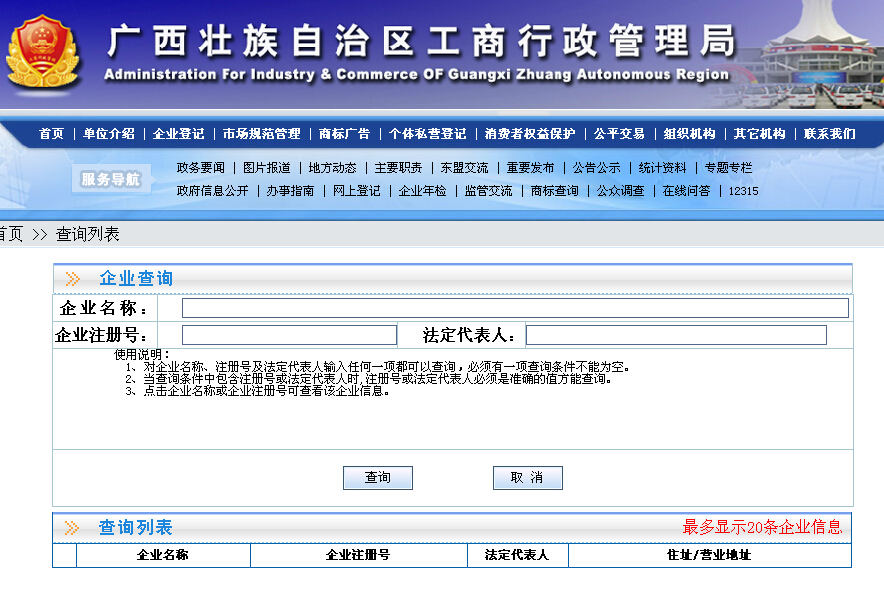The width and height of the screenshot is (884, 602).
Task: Select 消费者权益保护 in the navigation bar
Action: 530,134
